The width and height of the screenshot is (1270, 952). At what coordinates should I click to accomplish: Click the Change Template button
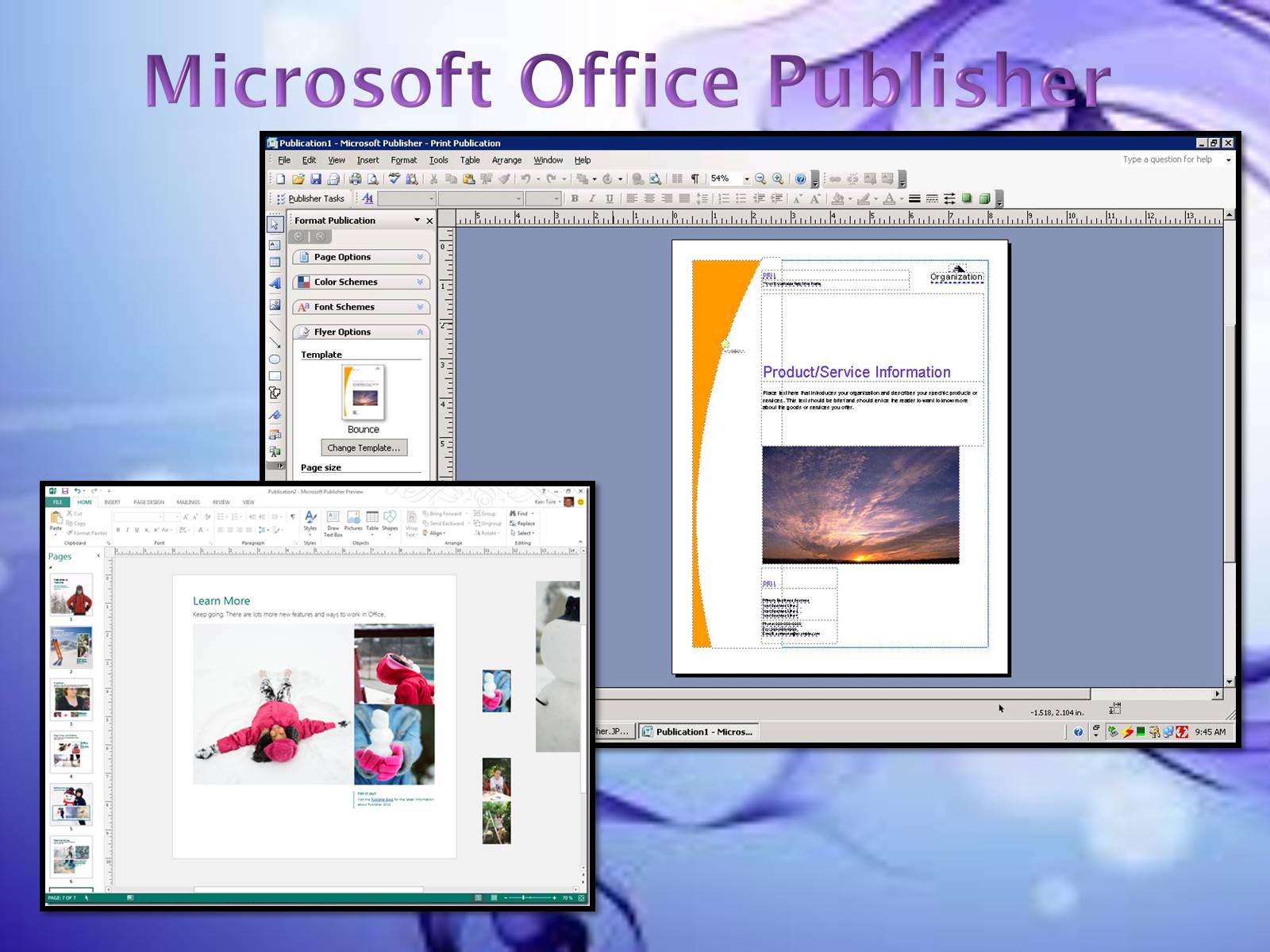(x=364, y=447)
